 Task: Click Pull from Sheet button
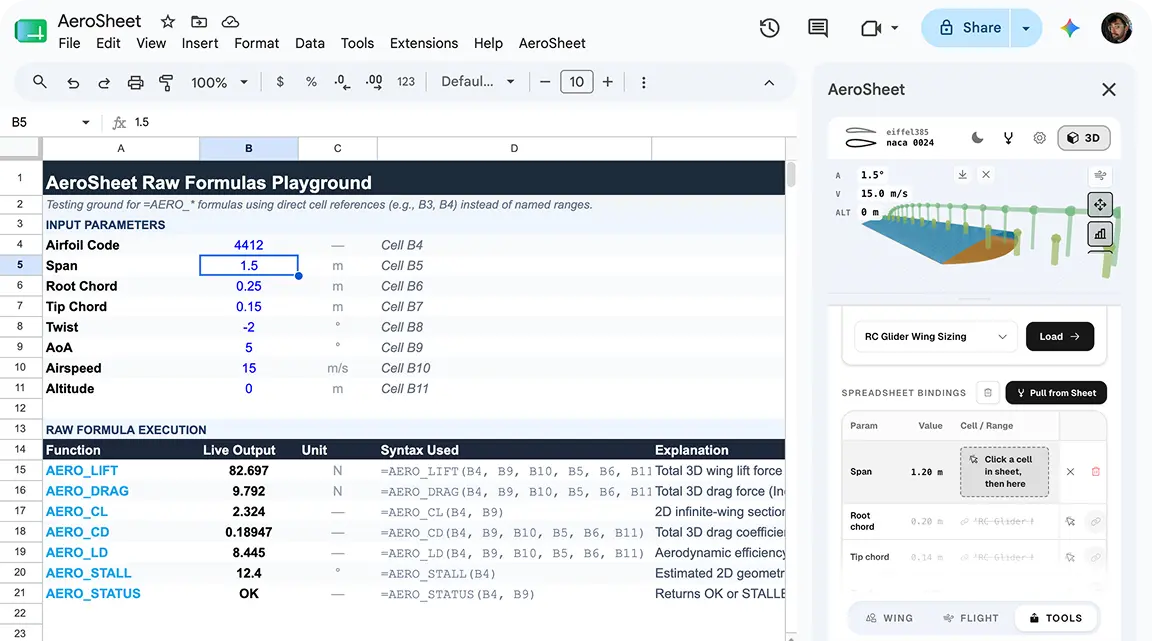[1056, 393]
